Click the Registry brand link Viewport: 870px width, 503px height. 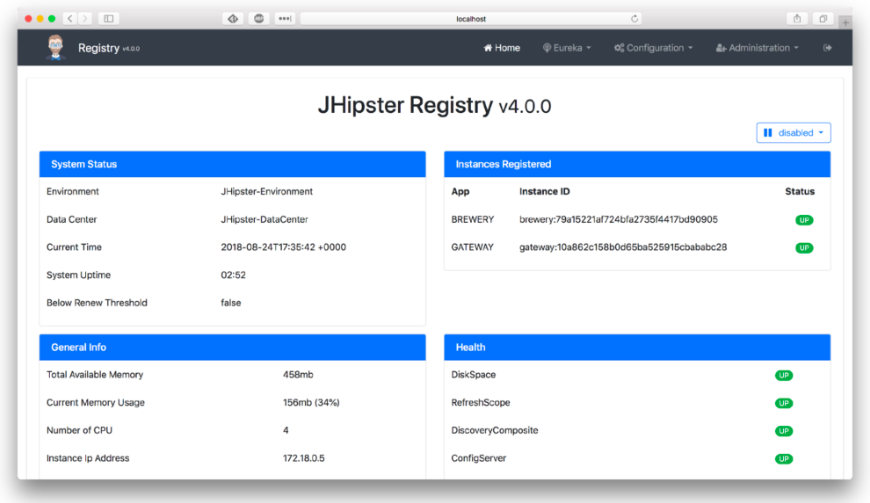98,48
